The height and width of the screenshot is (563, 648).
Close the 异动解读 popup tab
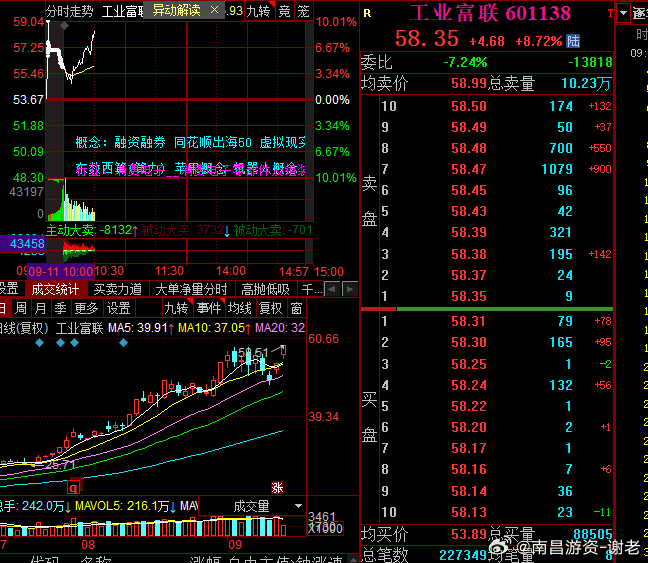214,10
